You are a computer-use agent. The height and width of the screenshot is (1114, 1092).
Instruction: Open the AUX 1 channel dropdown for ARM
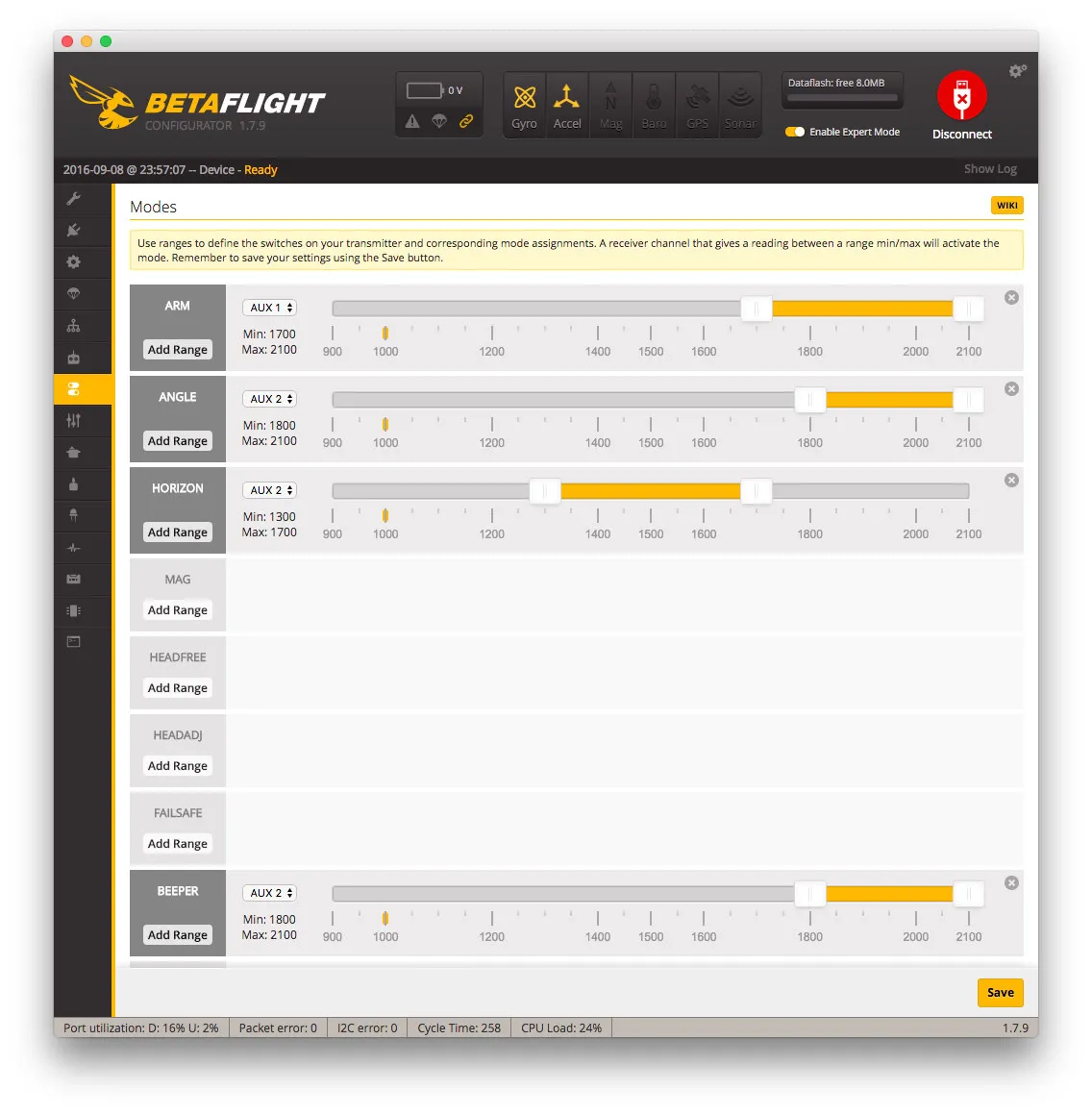pyautogui.click(x=270, y=308)
